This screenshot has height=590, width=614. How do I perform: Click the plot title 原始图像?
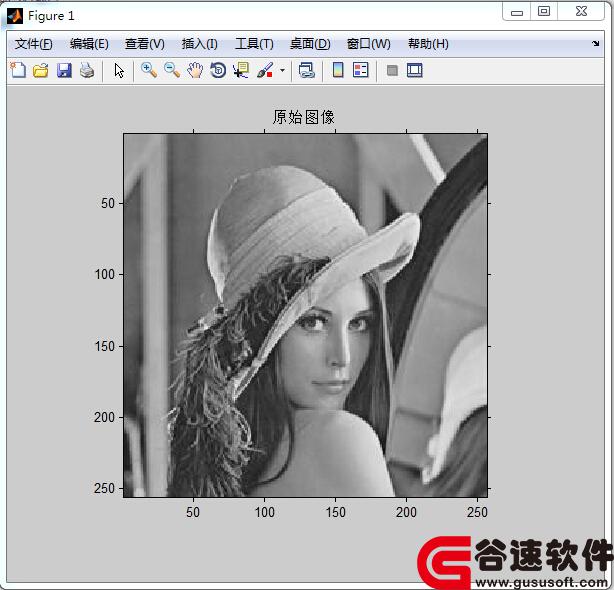tap(304, 117)
